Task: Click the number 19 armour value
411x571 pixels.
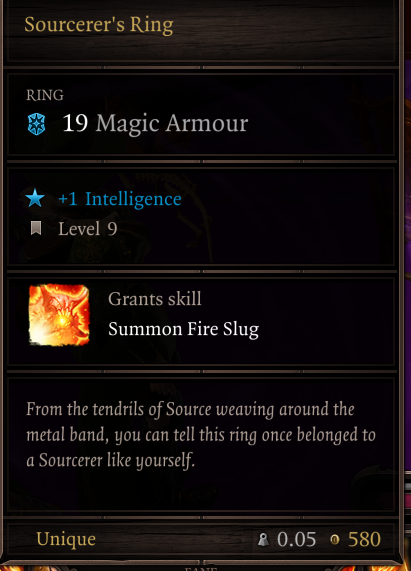Action: click(x=75, y=123)
